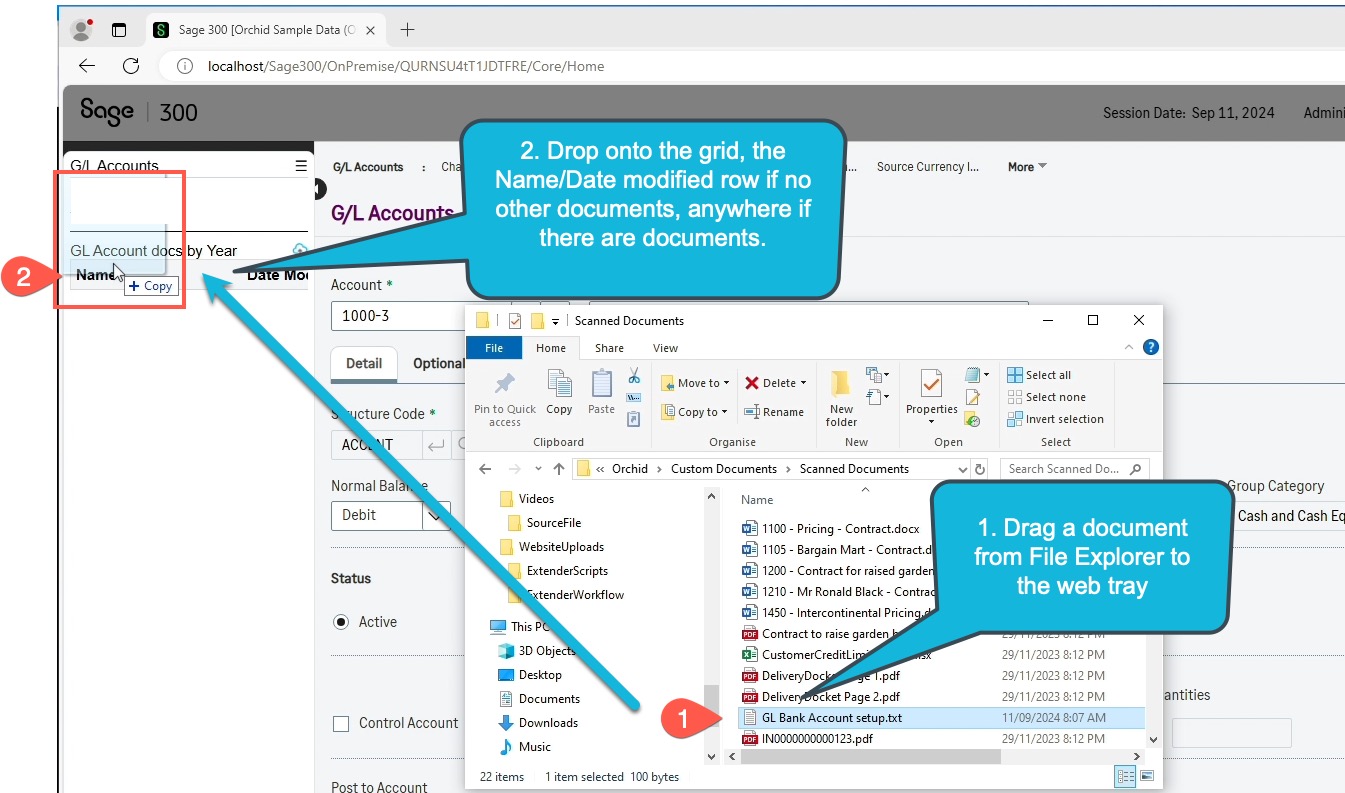
Task: Click the History icon in Open group
Action: (x=972, y=420)
